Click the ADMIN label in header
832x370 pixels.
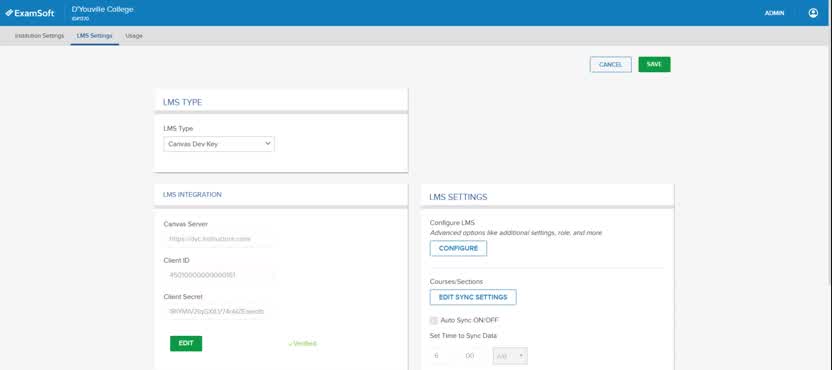tap(774, 13)
